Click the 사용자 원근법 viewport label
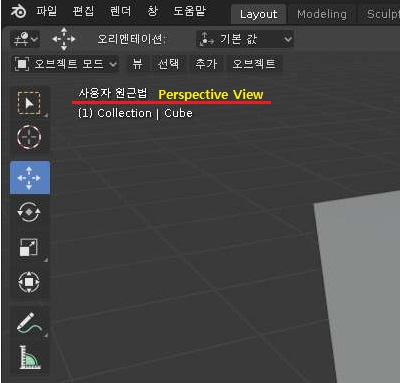The width and height of the screenshot is (400, 383). pyautogui.click(x=113, y=93)
